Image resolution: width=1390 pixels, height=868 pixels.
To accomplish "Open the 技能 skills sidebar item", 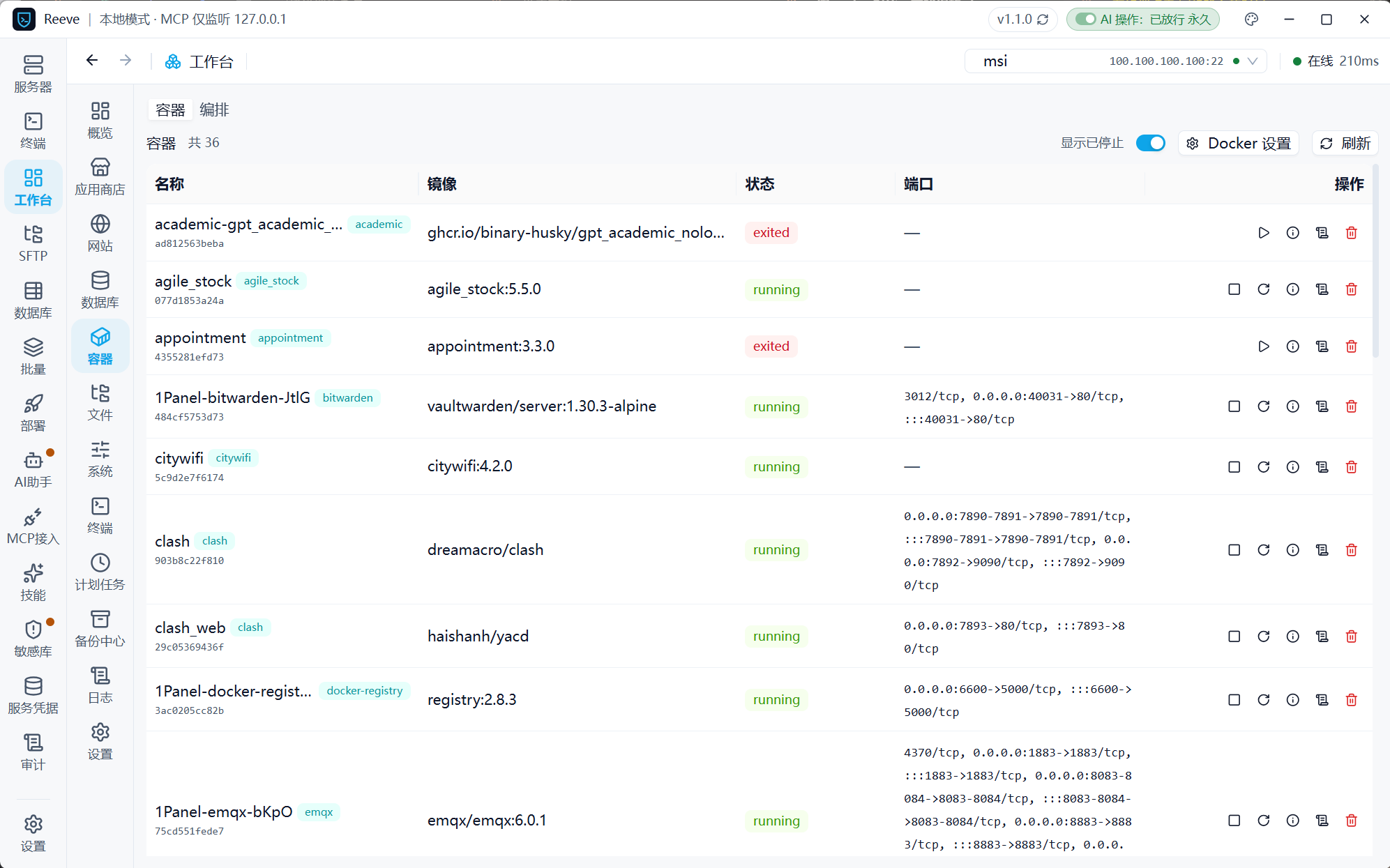I will coord(33,582).
